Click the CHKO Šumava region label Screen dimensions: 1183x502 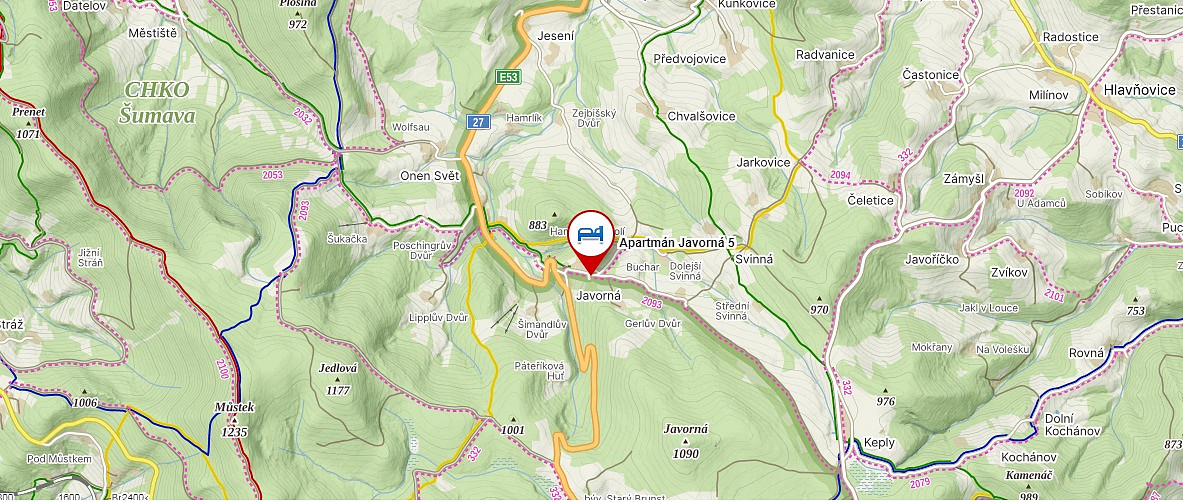tap(157, 103)
